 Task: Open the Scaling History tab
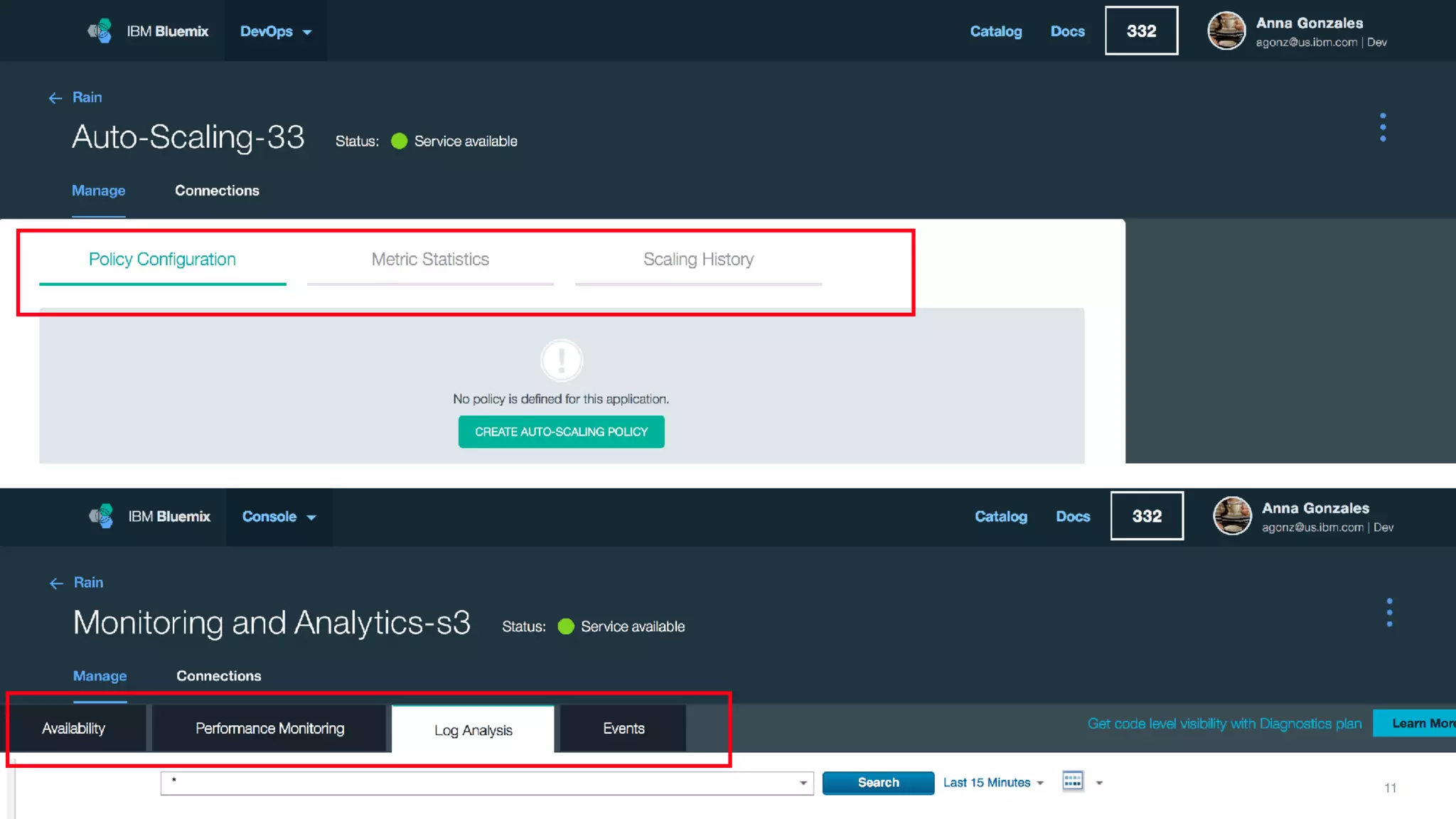(x=698, y=259)
